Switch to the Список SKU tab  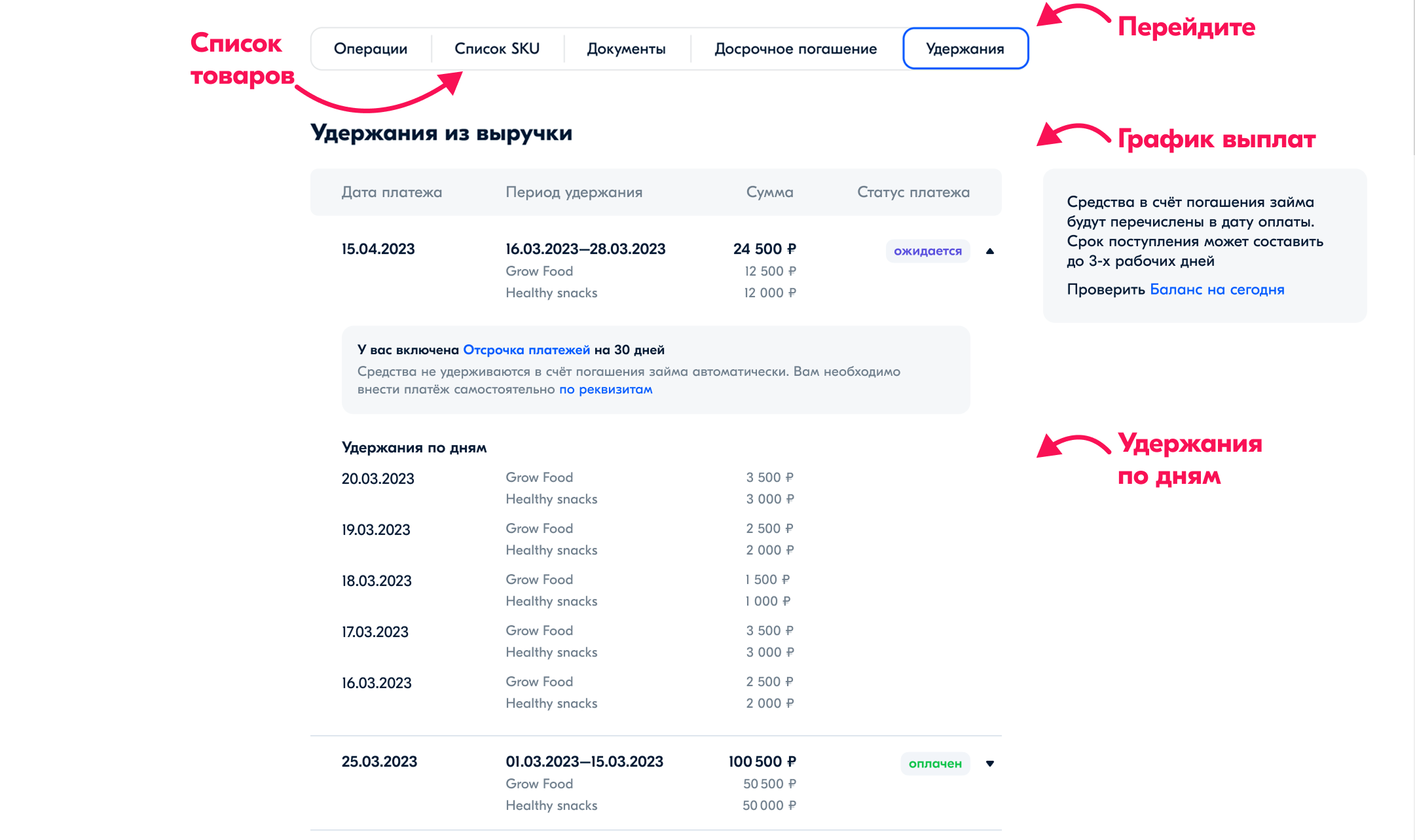coord(497,48)
